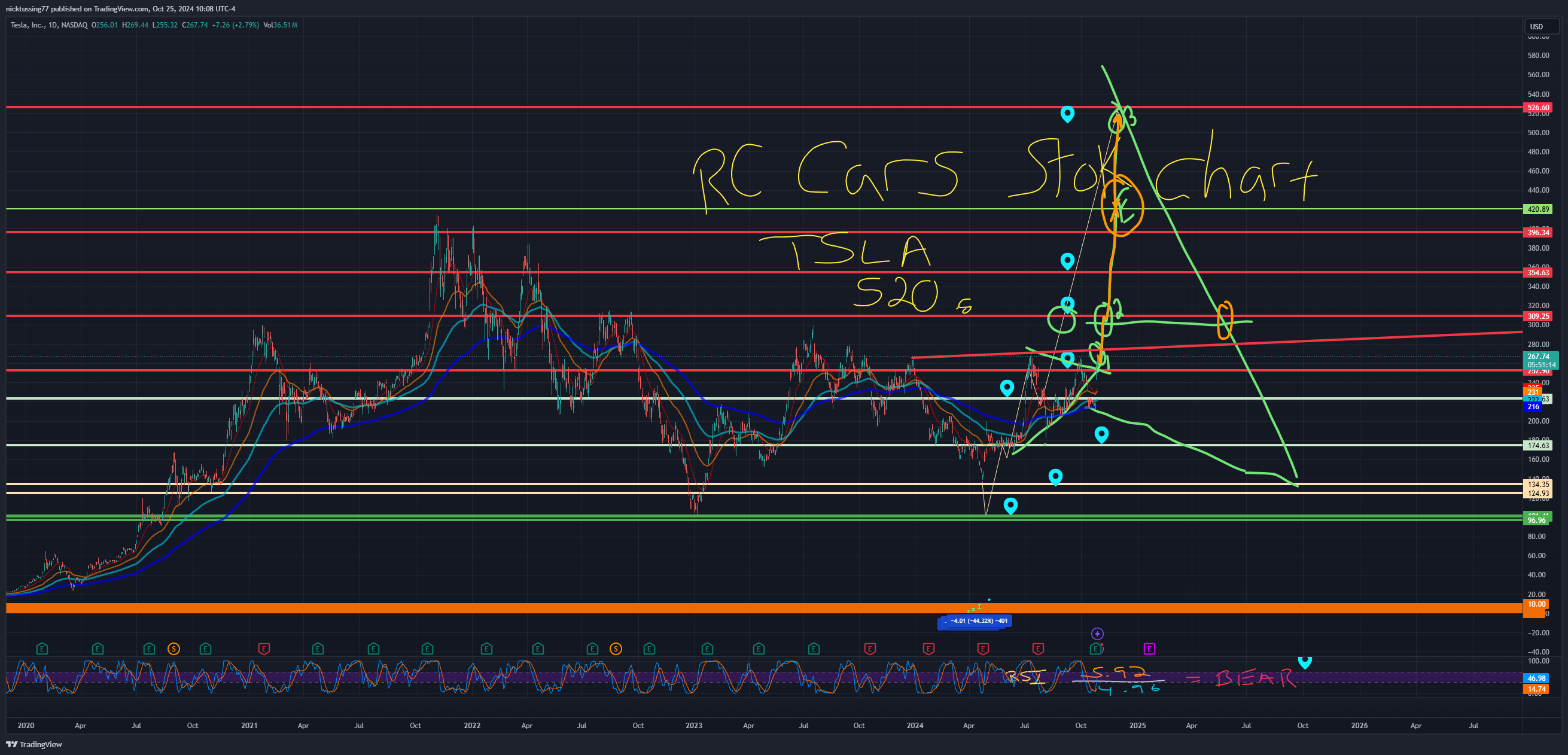1568x755 pixels.
Task: Click the 134.35 price label
Action: (x=1537, y=485)
